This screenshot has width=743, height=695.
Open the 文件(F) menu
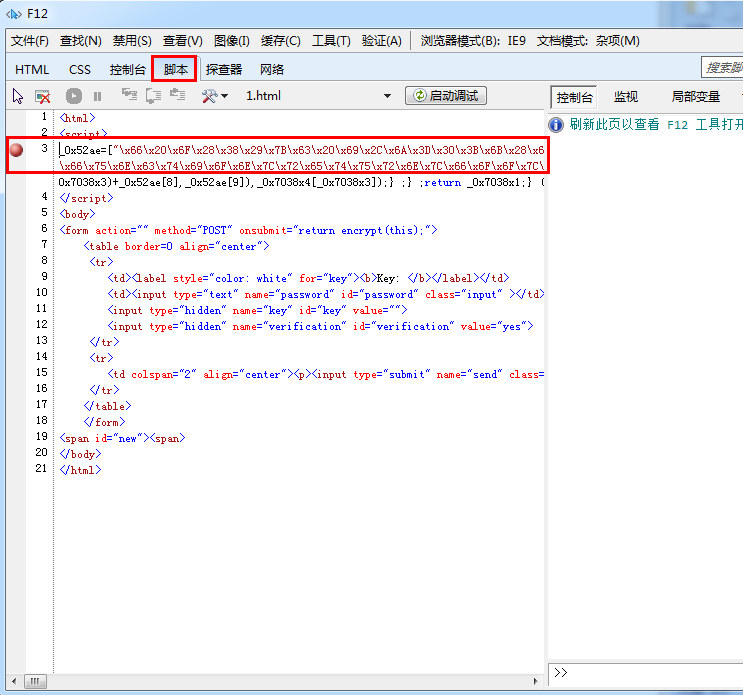(29, 41)
